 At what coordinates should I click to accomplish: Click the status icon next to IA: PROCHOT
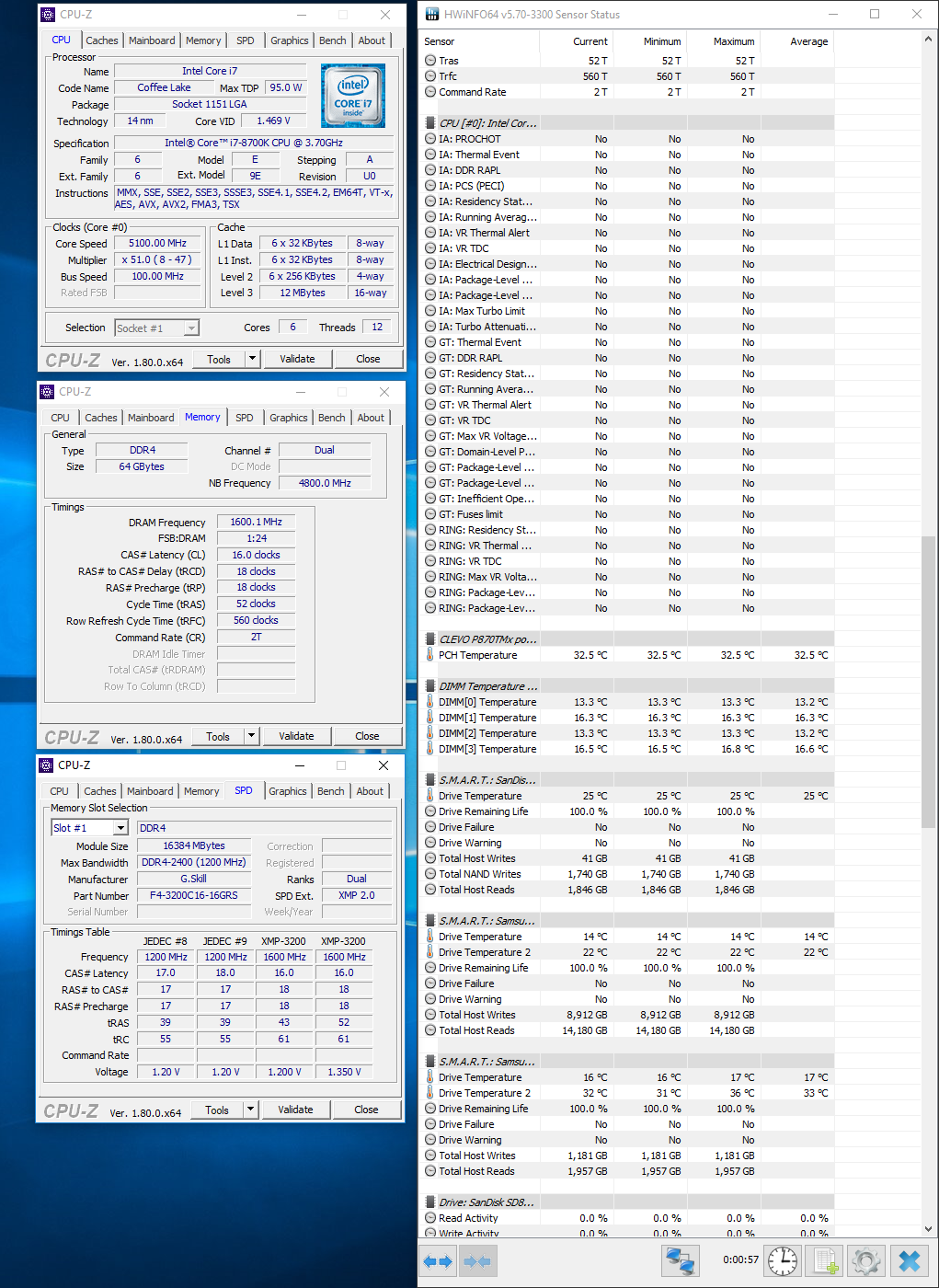[x=430, y=139]
